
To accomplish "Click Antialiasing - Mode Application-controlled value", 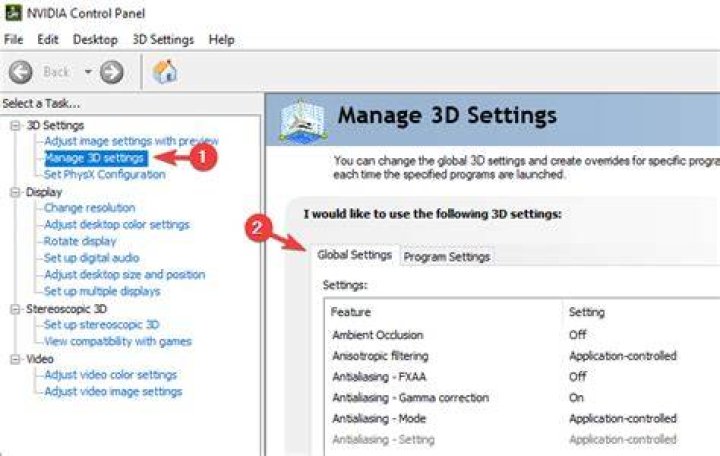I will (x=623, y=419).
